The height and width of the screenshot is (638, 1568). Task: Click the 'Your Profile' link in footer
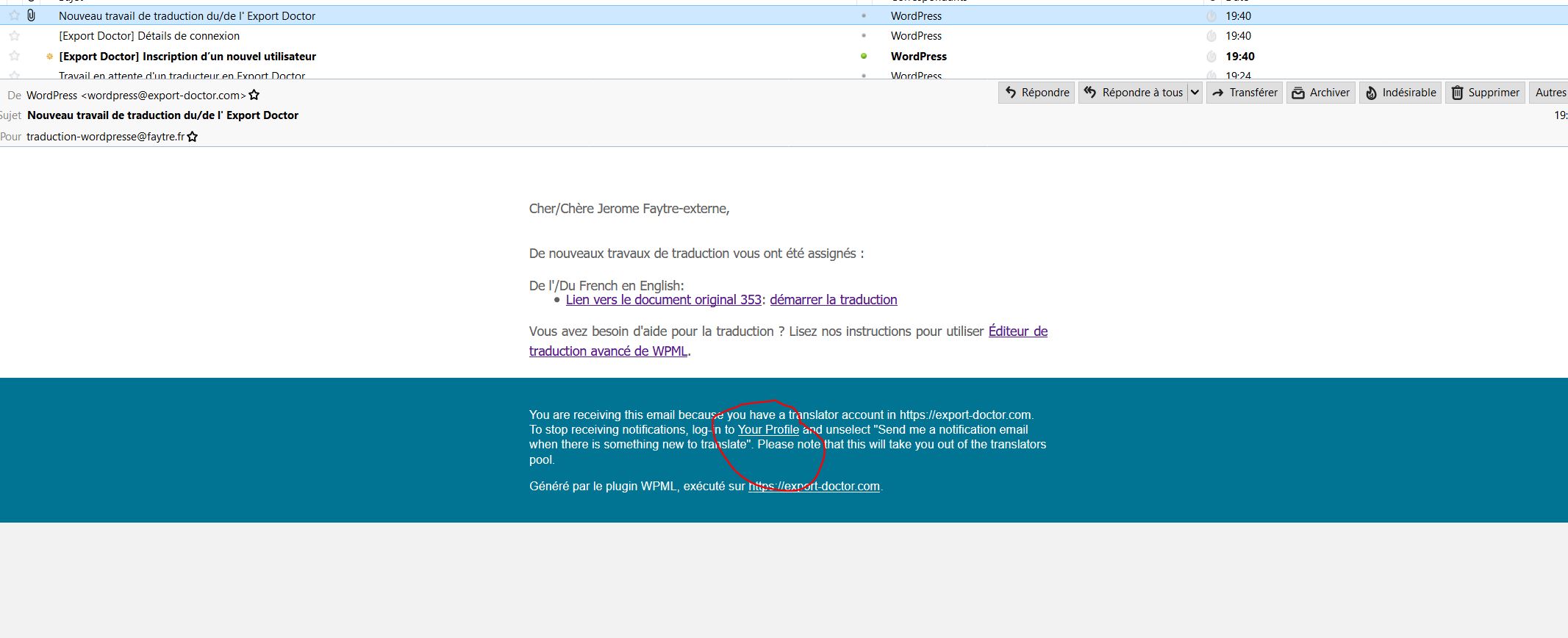click(x=768, y=430)
